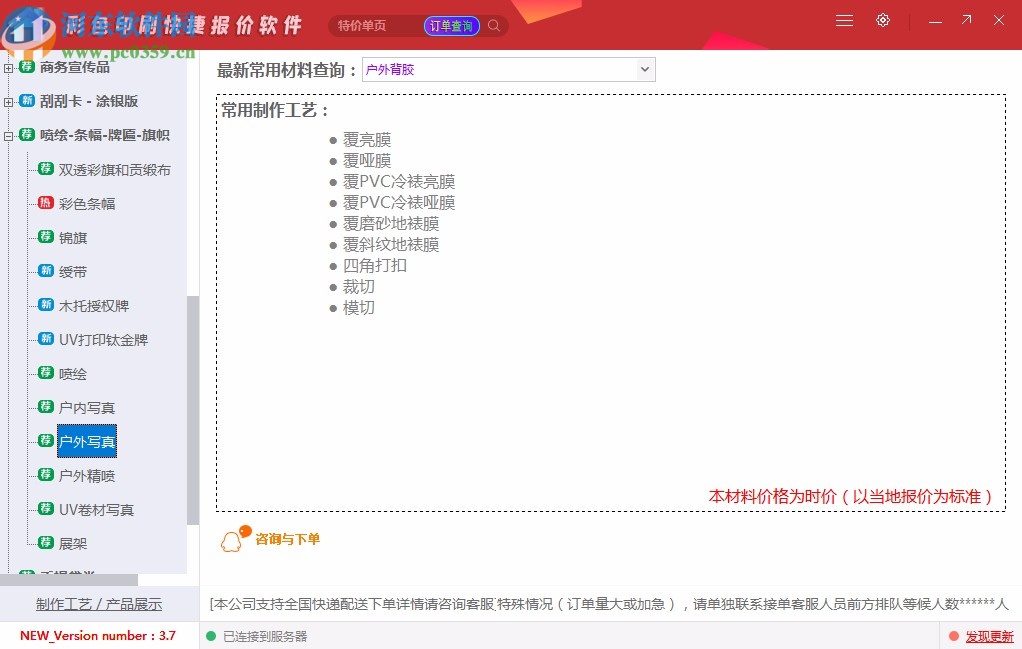Click the search magnifier beside 特价单页

click(x=493, y=26)
